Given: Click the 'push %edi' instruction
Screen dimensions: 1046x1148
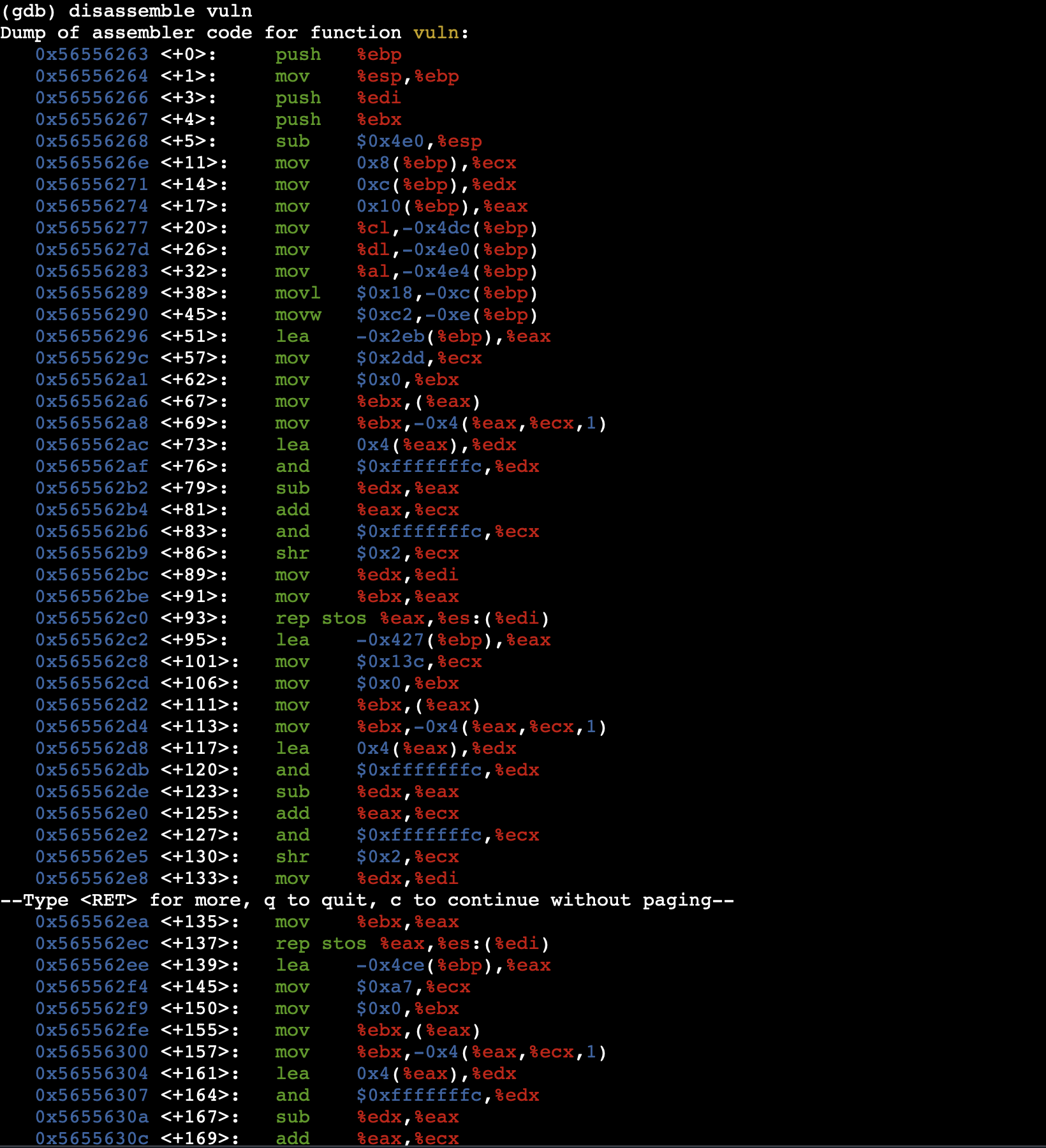Looking at the screenshot, I should pos(338,98).
